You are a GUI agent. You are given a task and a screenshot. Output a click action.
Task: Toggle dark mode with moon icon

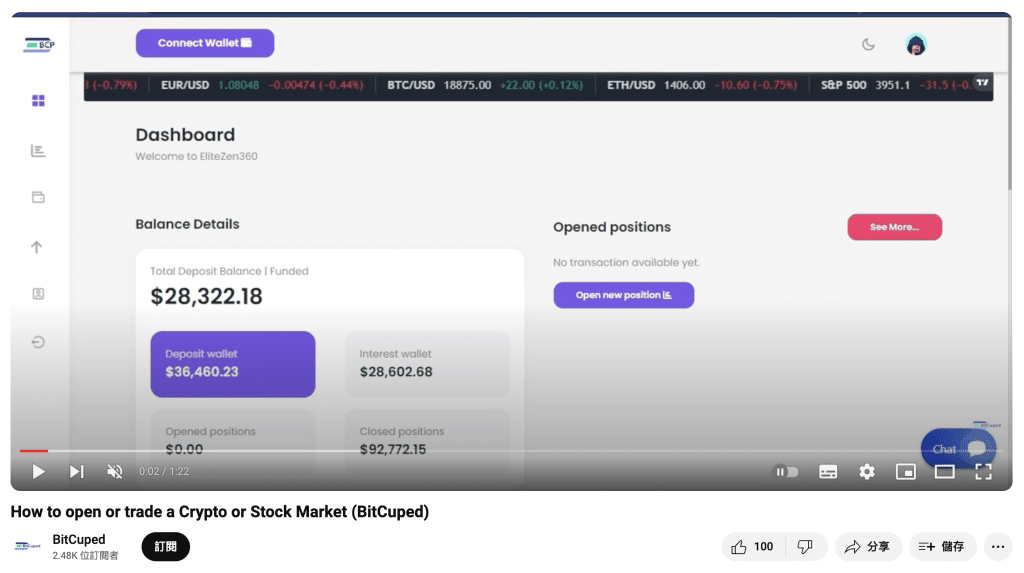click(x=868, y=45)
